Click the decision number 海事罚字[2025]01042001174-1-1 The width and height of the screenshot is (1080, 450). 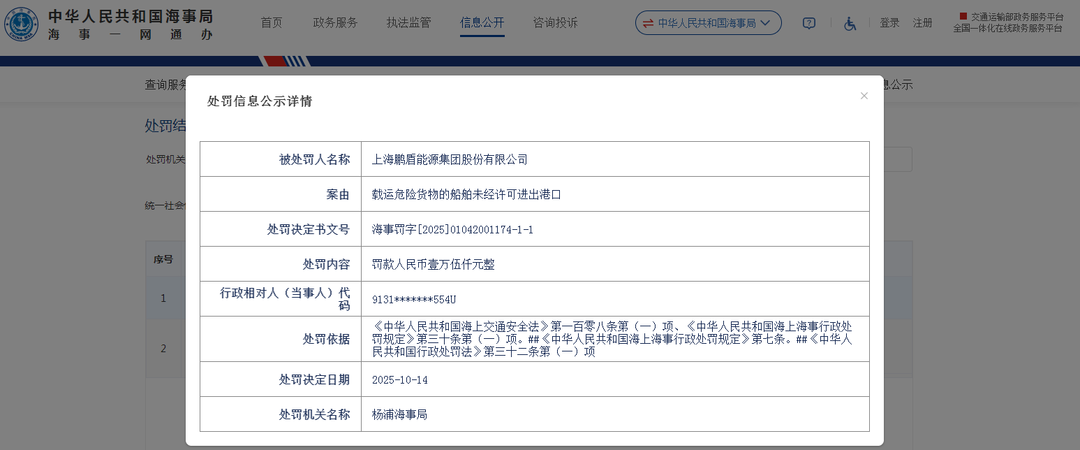[452, 229]
